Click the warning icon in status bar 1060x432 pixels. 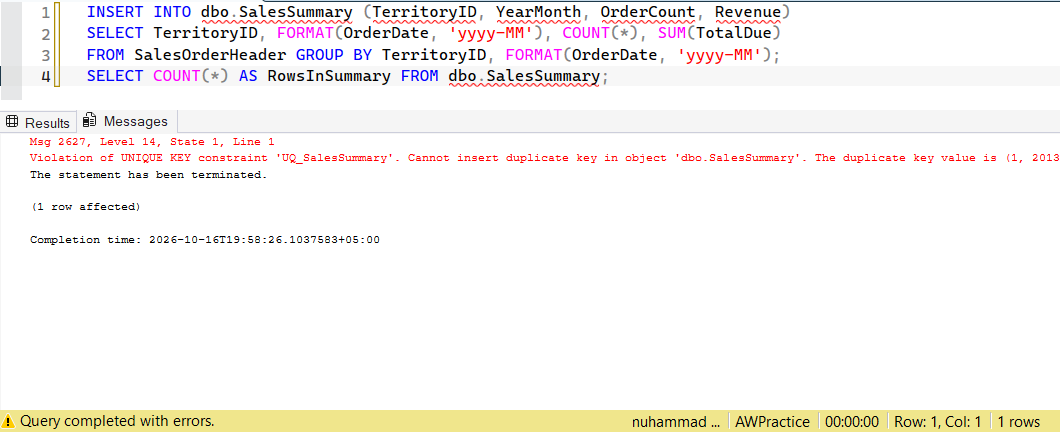9,421
